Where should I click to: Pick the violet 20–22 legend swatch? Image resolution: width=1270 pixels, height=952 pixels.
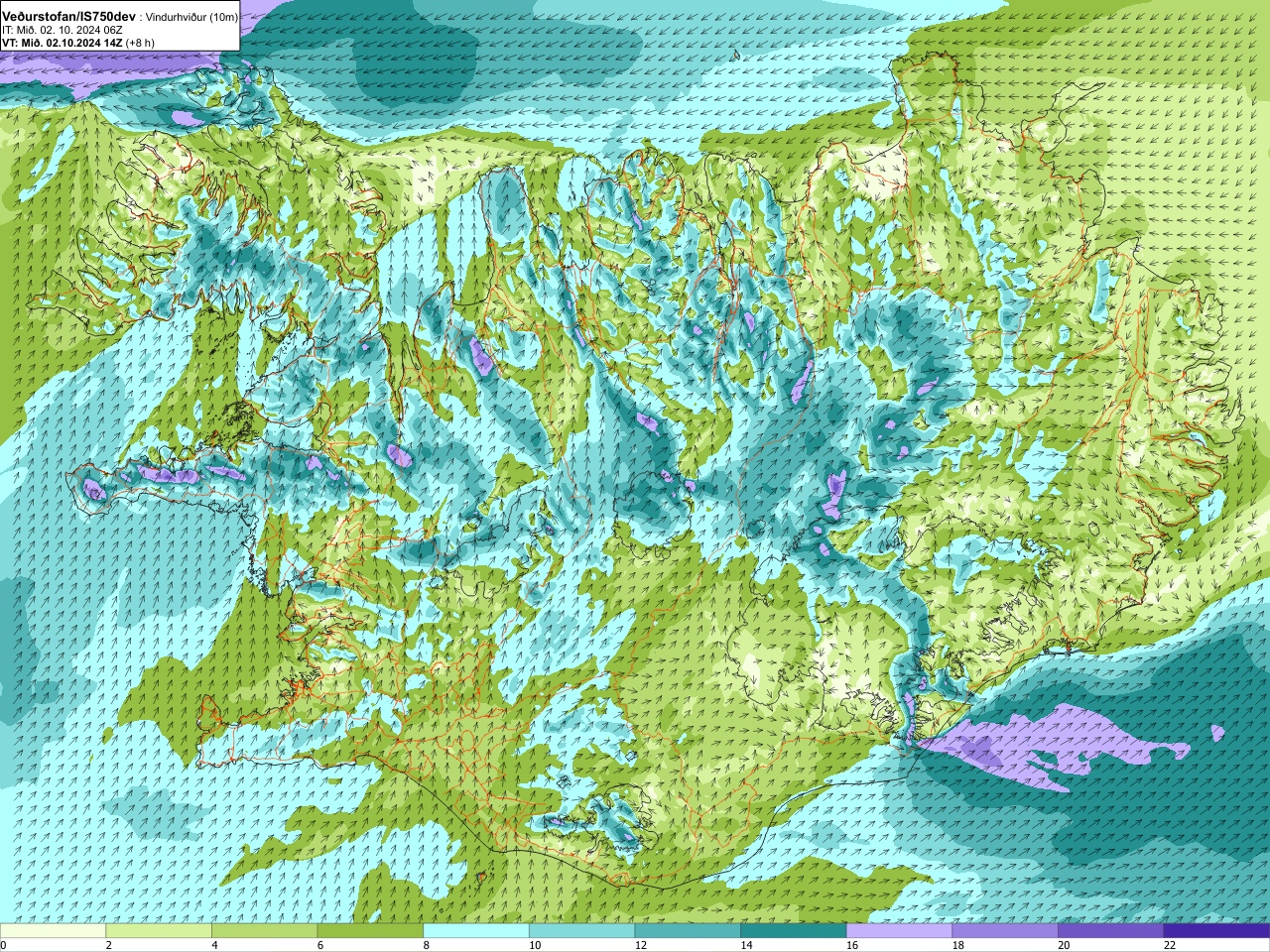[x=1111, y=931]
